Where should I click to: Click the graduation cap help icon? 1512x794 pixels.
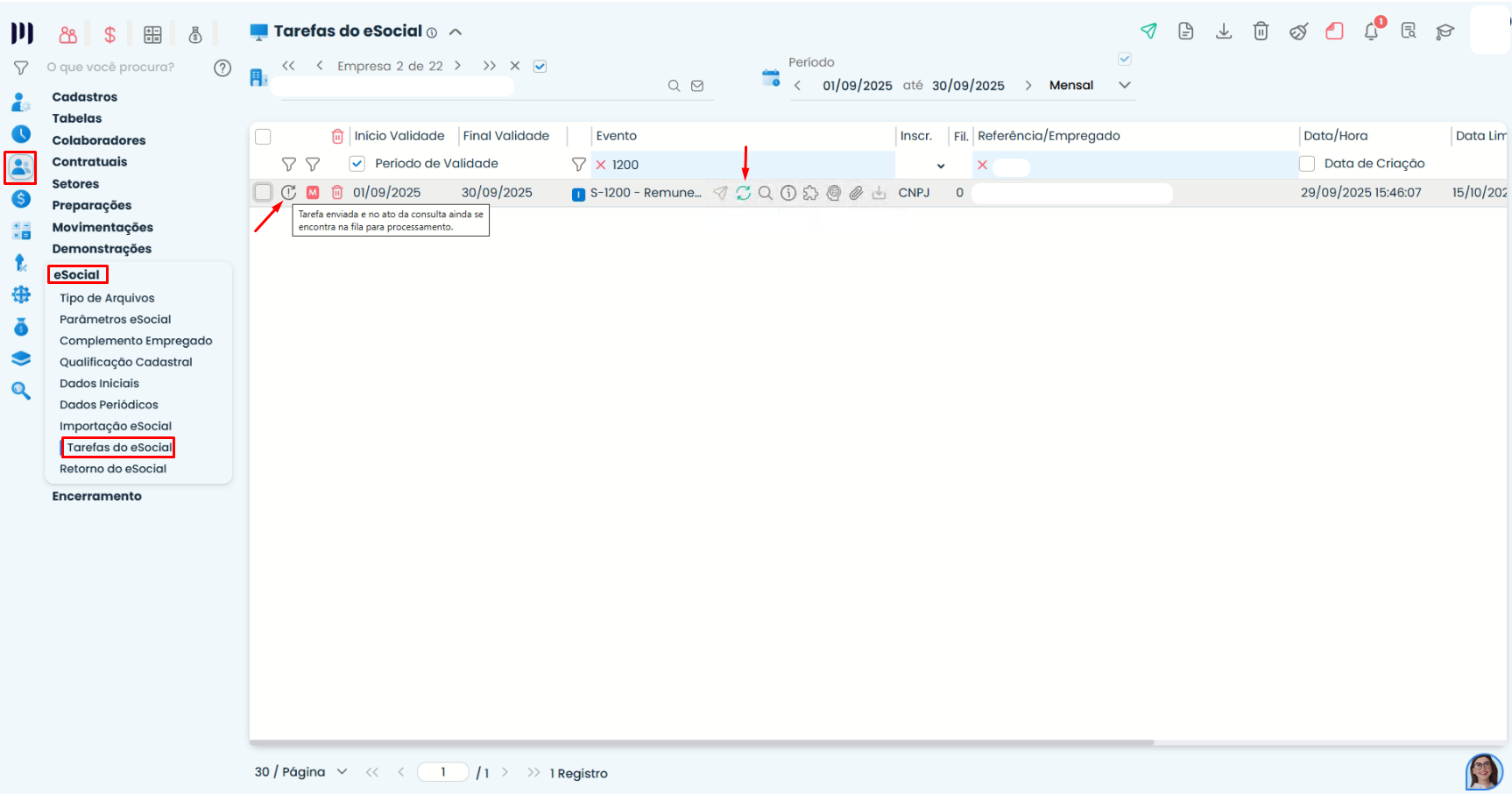[1445, 32]
